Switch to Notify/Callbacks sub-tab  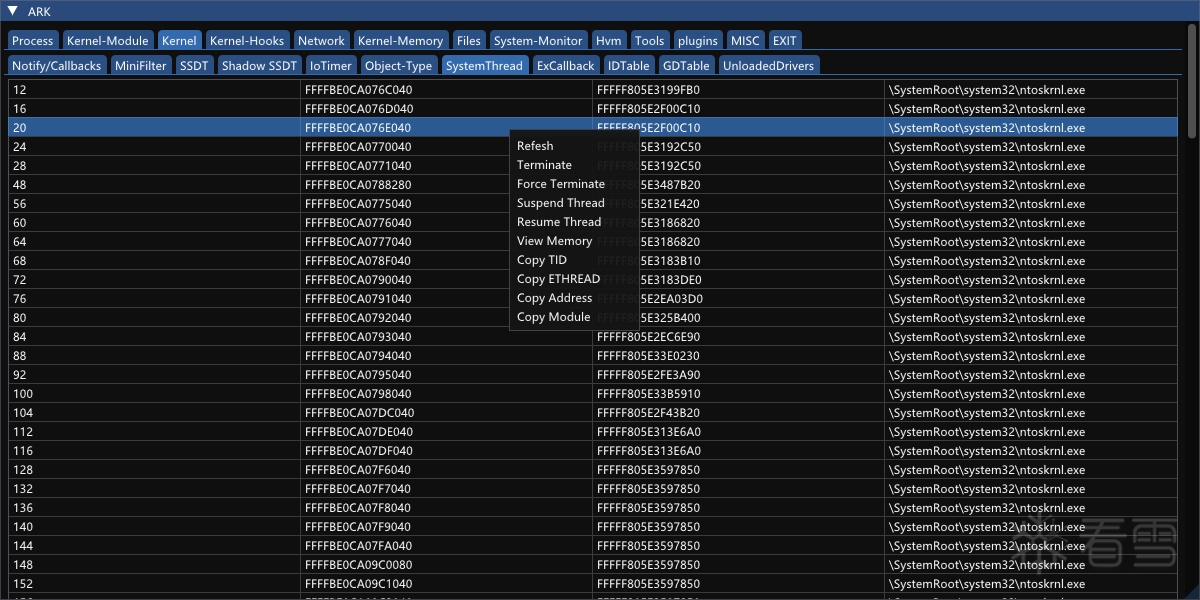57,65
